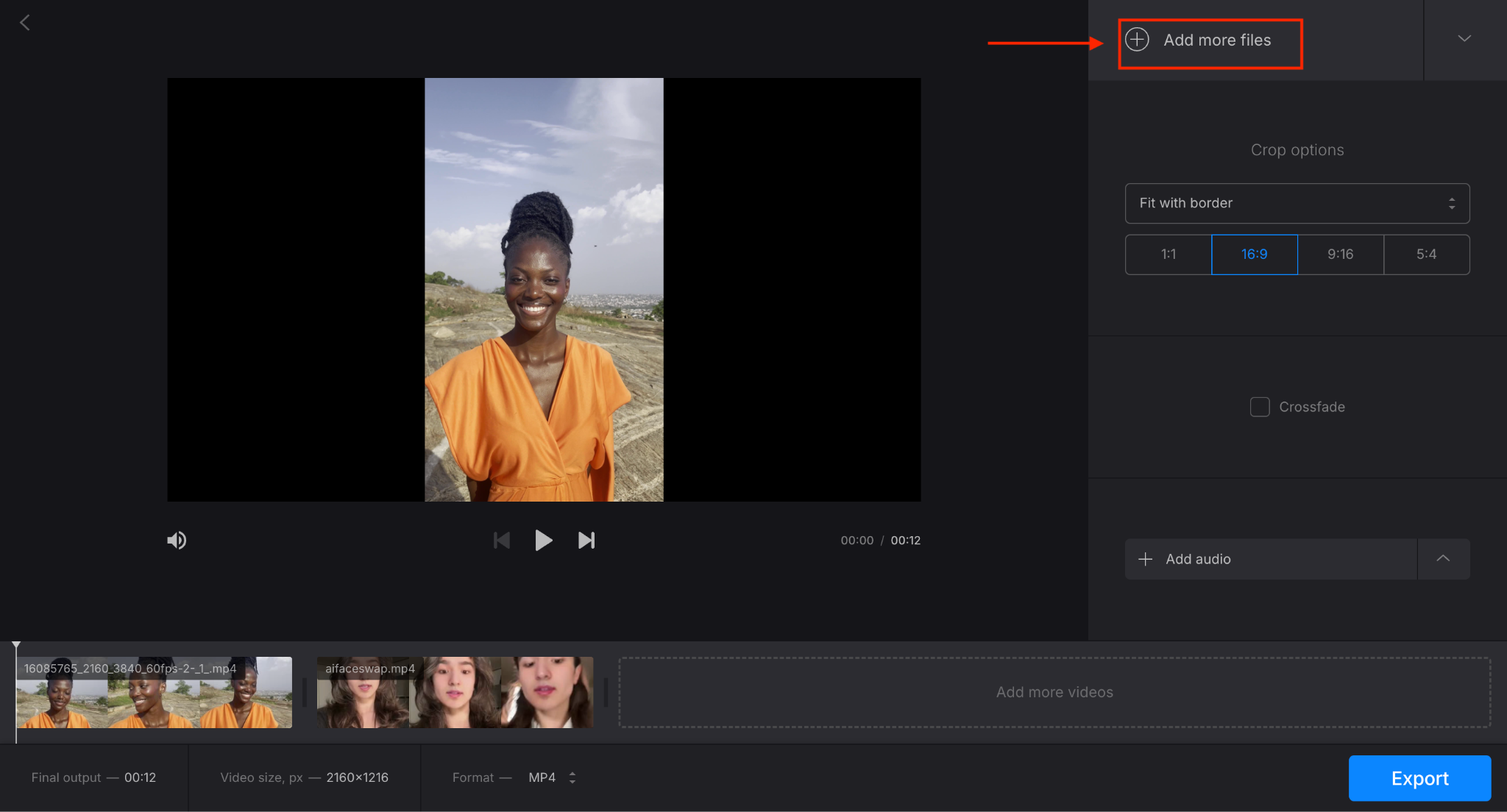Select the 16:9 aspect ratio
The height and width of the screenshot is (812, 1507).
pos(1255,254)
